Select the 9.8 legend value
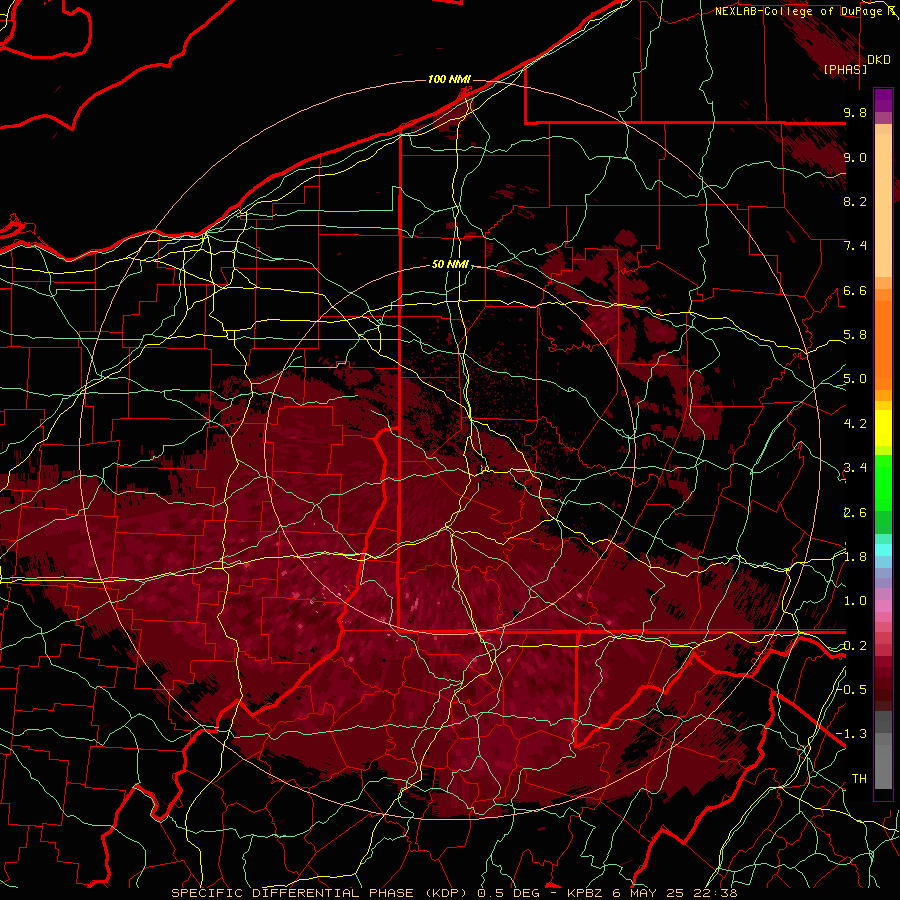Image resolution: width=900 pixels, height=900 pixels. [x=855, y=112]
